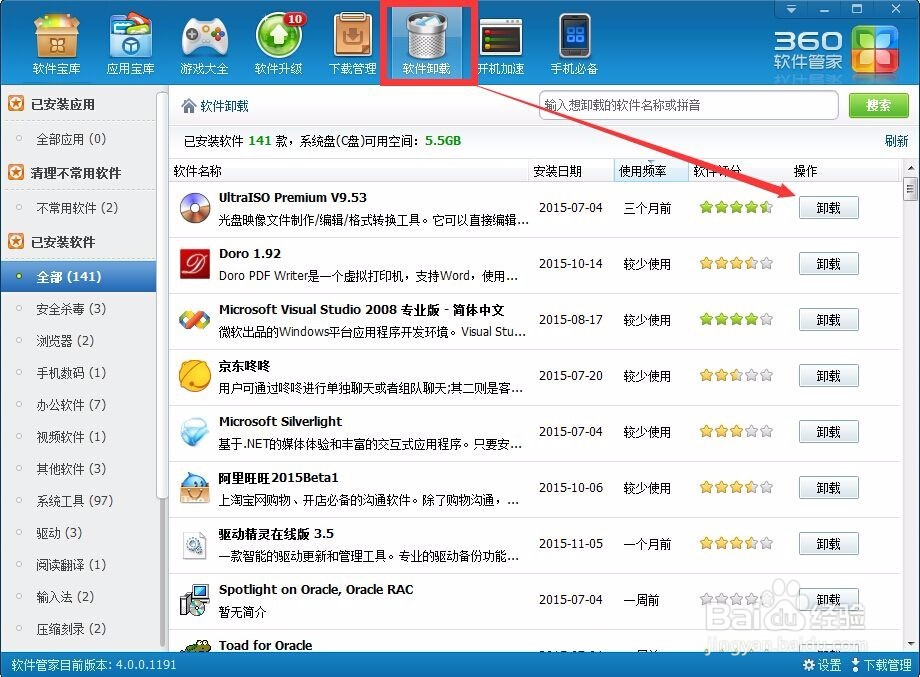
Task: Select 不常用软件 (2) in sidebar
Action: [x=77, y=208]
